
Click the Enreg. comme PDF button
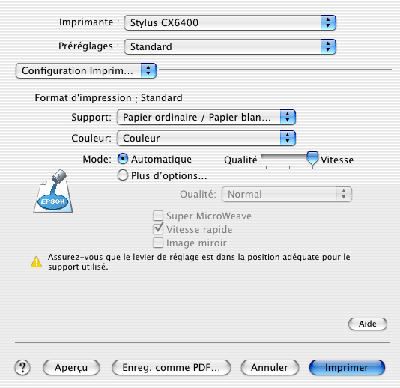tap(171, 368)
